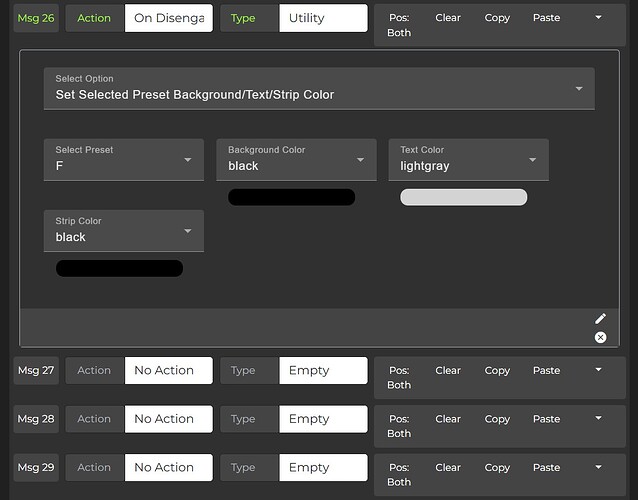This screenshot has width=638, height=500.
Task: Click the black Strip Color swatch
Action: [x=119, y=268]
